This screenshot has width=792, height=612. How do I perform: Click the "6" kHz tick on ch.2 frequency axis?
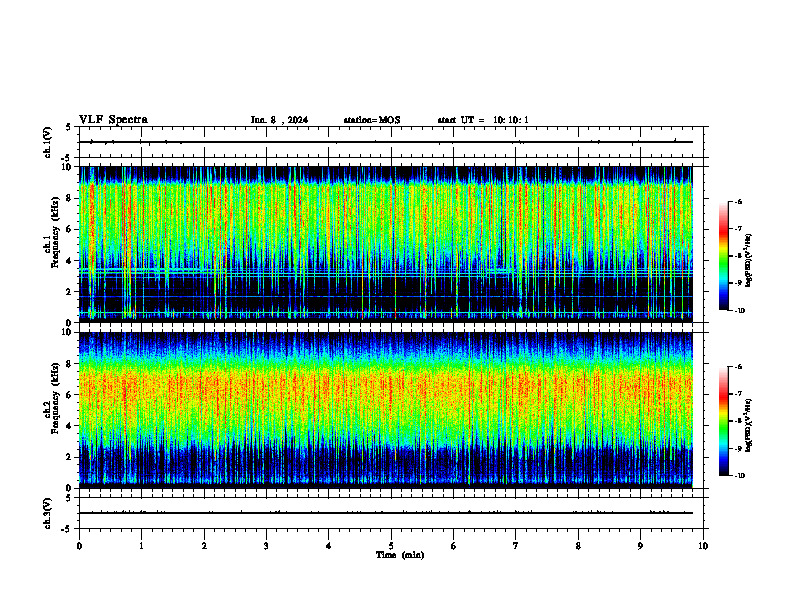tap(70, 395)
